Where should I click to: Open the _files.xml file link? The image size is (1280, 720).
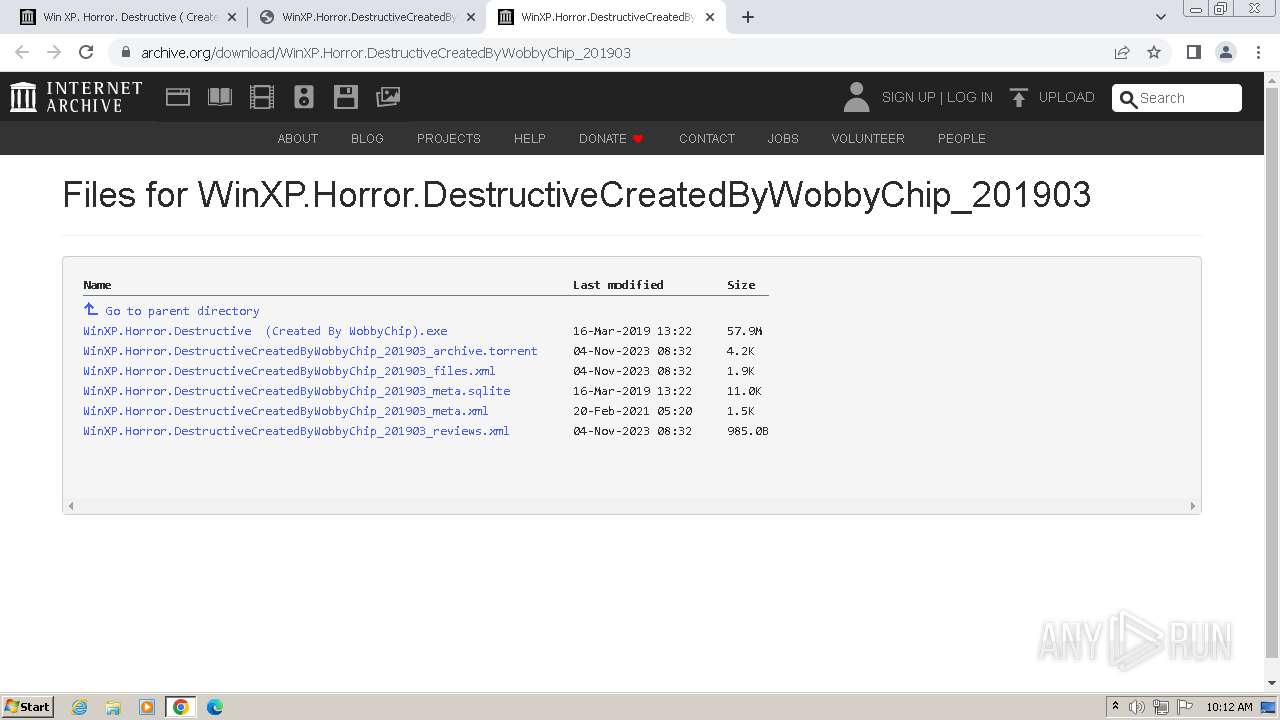289,371
